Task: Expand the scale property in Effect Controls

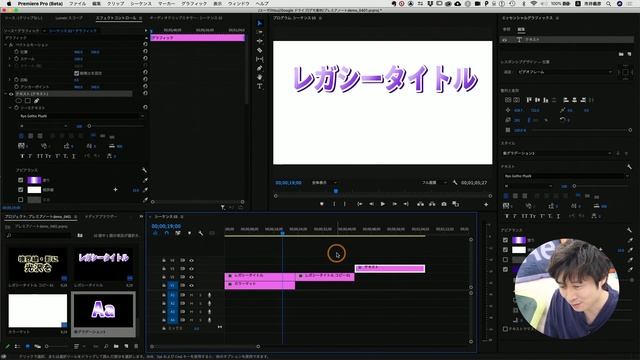Action: (10, 59)
